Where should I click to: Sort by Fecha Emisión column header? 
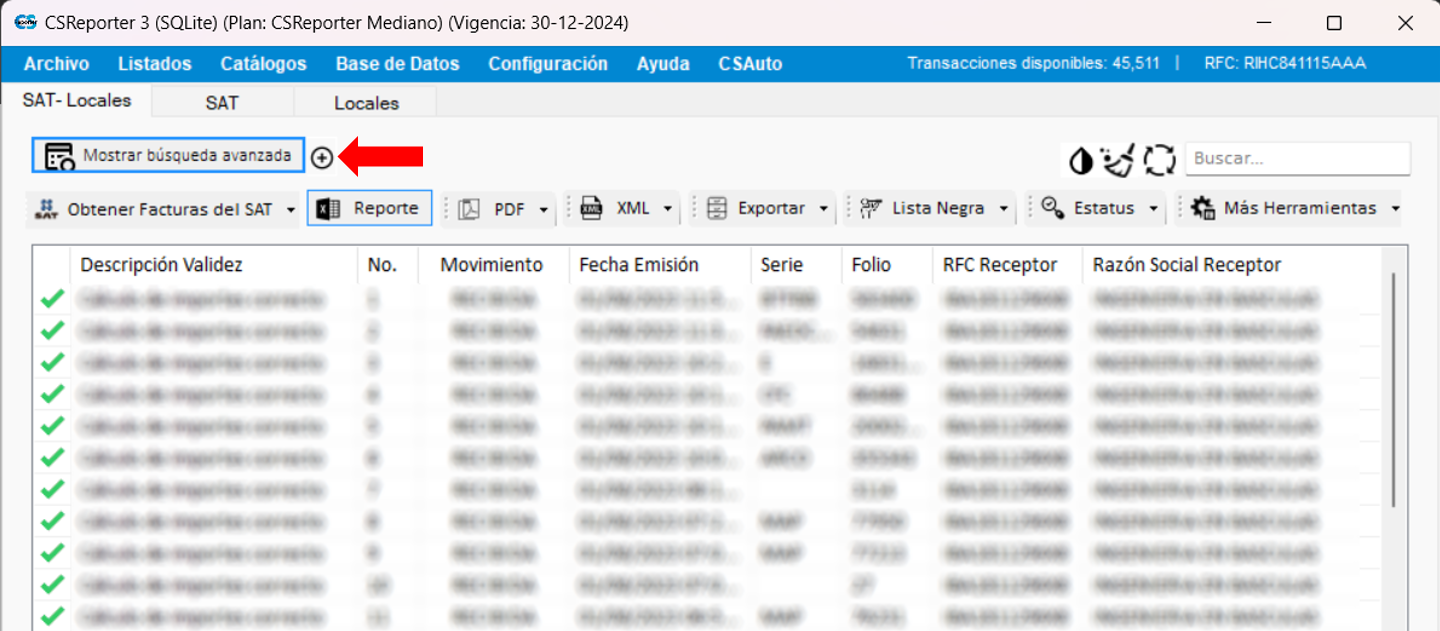(x=638, y=265)
